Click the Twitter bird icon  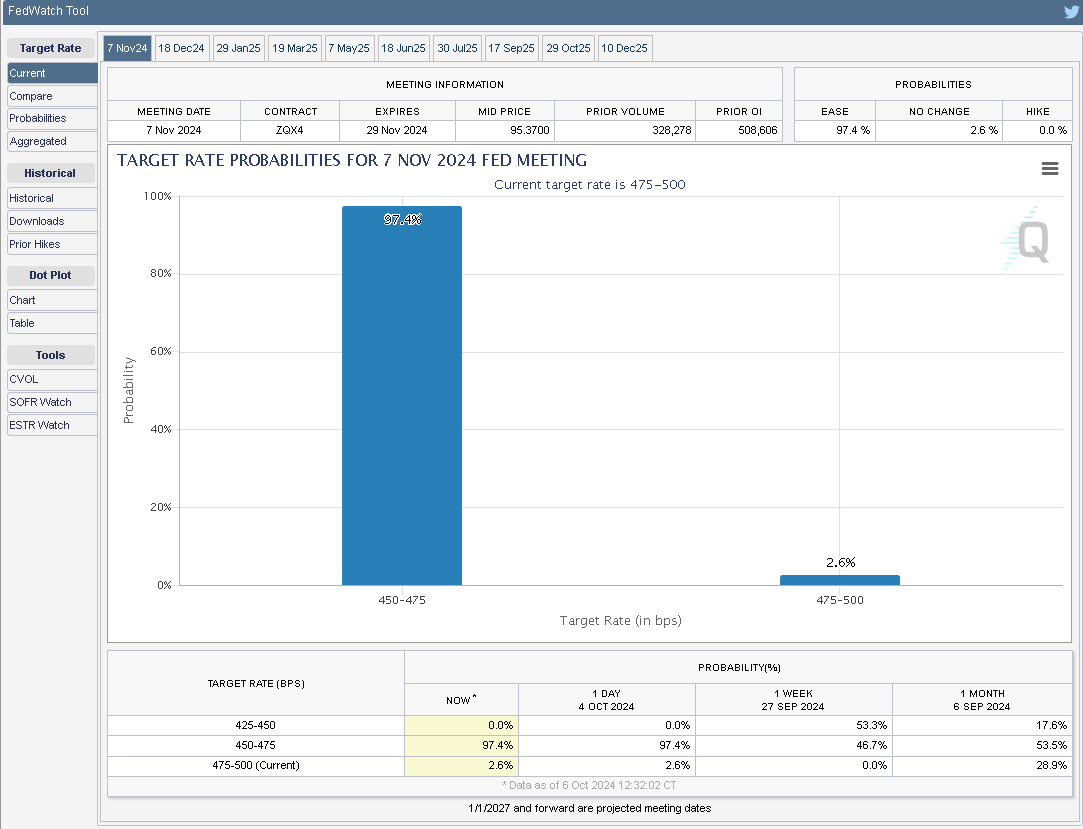click(1071, 12)
